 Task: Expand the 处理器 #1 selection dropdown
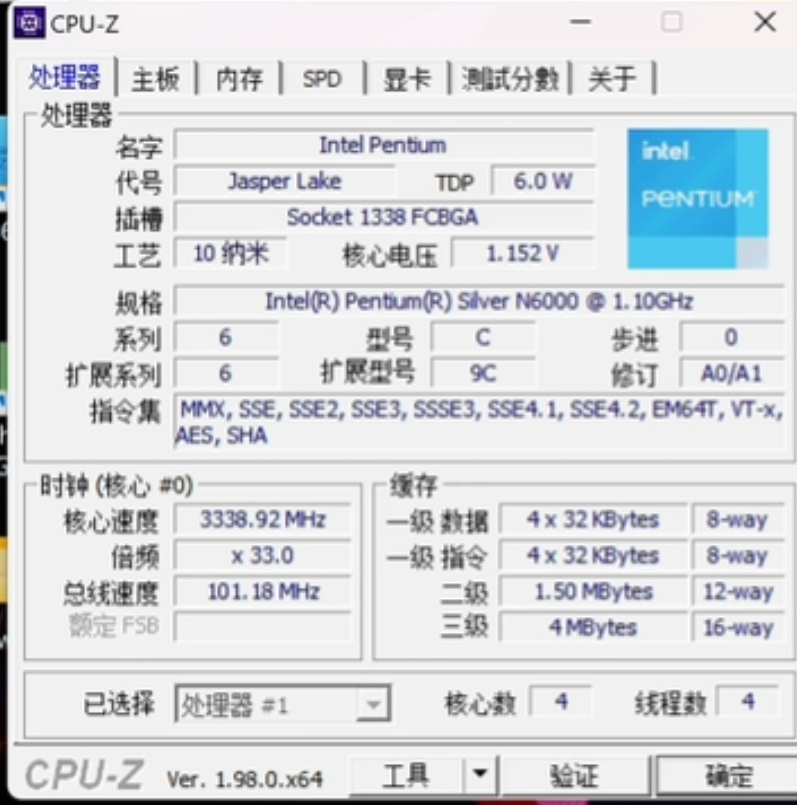click(x=373, y=703)
